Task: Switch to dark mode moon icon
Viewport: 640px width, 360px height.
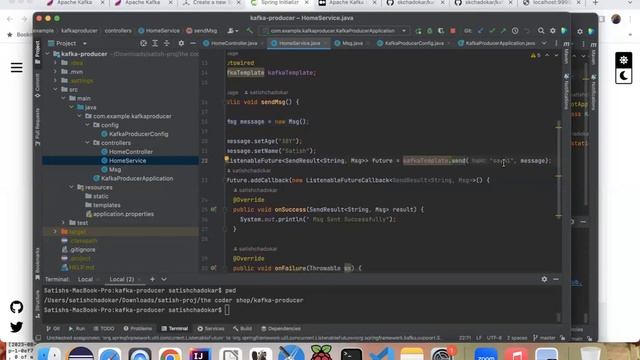Action: coord(623,76)
